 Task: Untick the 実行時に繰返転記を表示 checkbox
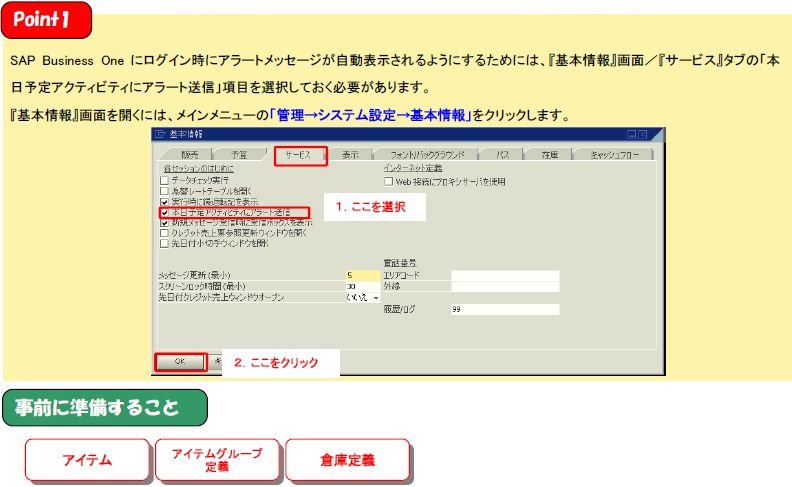[164, 202]
